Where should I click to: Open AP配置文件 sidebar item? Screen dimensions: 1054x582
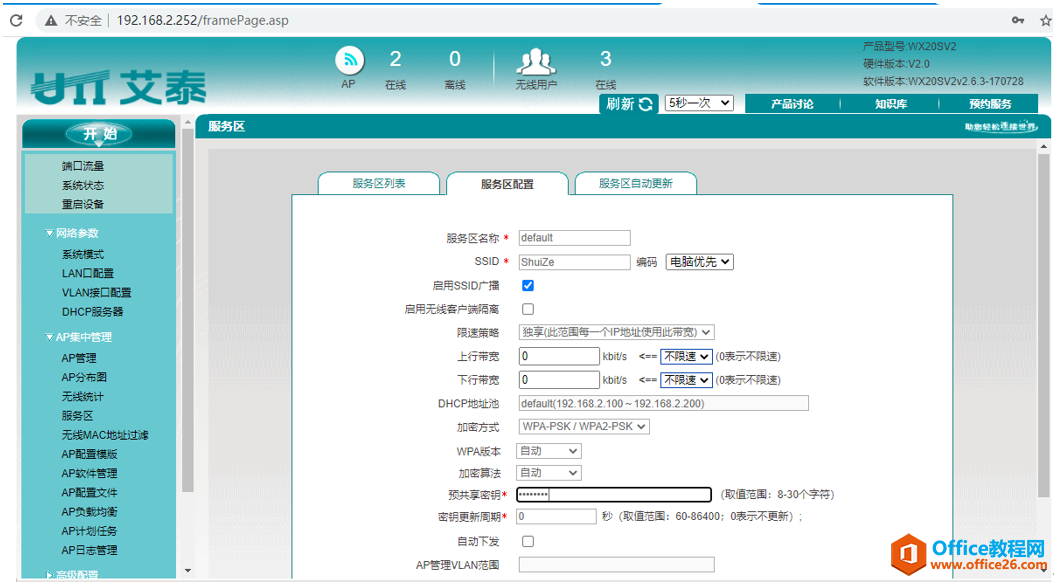pyautogui.click(x=89, y=493)
